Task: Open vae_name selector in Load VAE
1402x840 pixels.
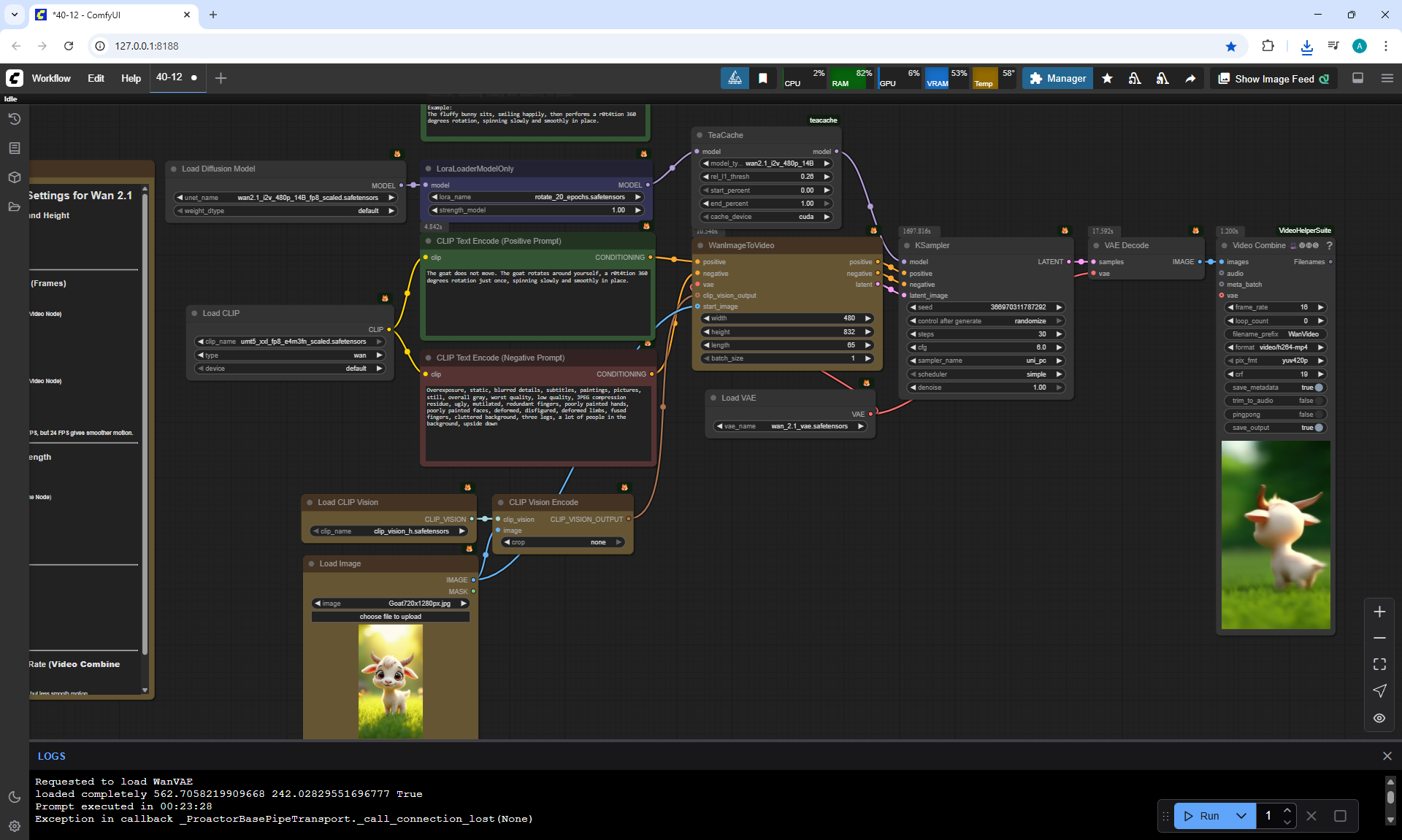Action: tap(789, 426)
